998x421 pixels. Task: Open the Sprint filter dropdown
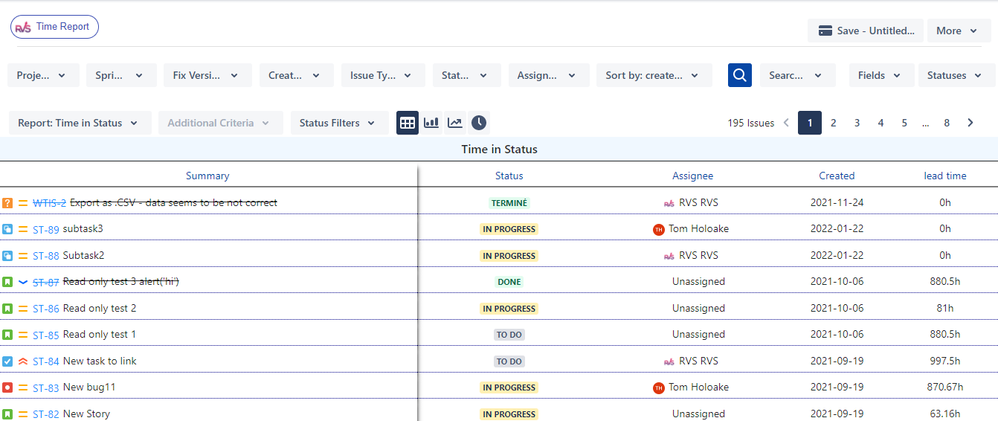pyautogui.click(x=122, y=75)
